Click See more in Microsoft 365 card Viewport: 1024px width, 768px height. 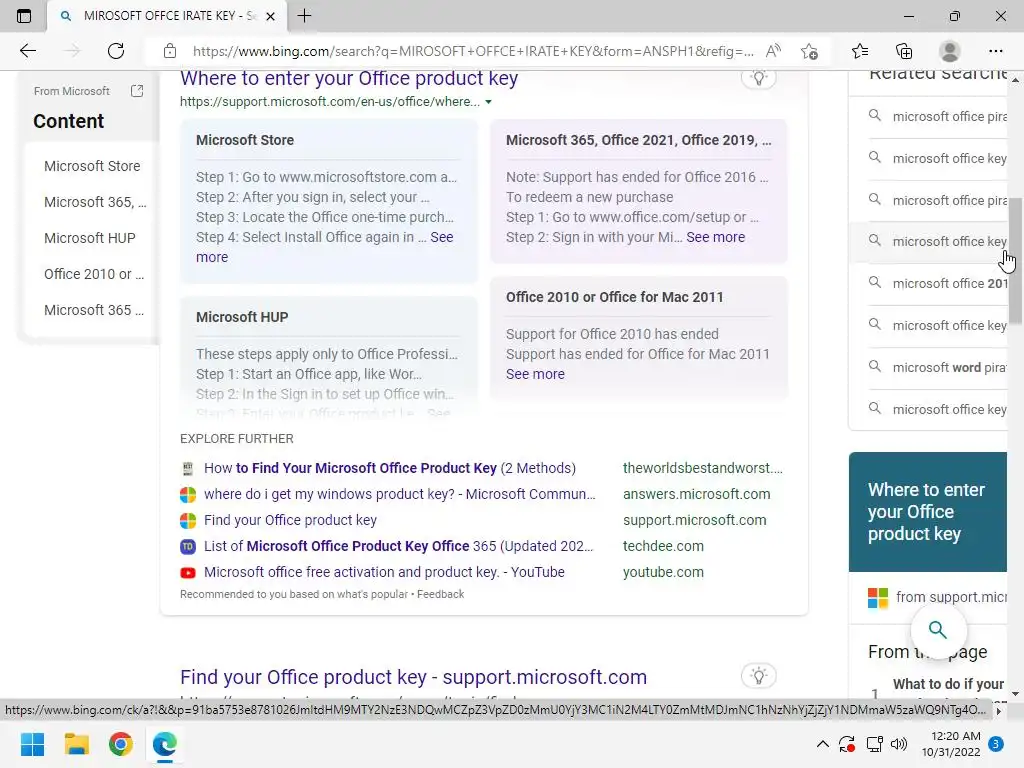click(x=715, y=237)
